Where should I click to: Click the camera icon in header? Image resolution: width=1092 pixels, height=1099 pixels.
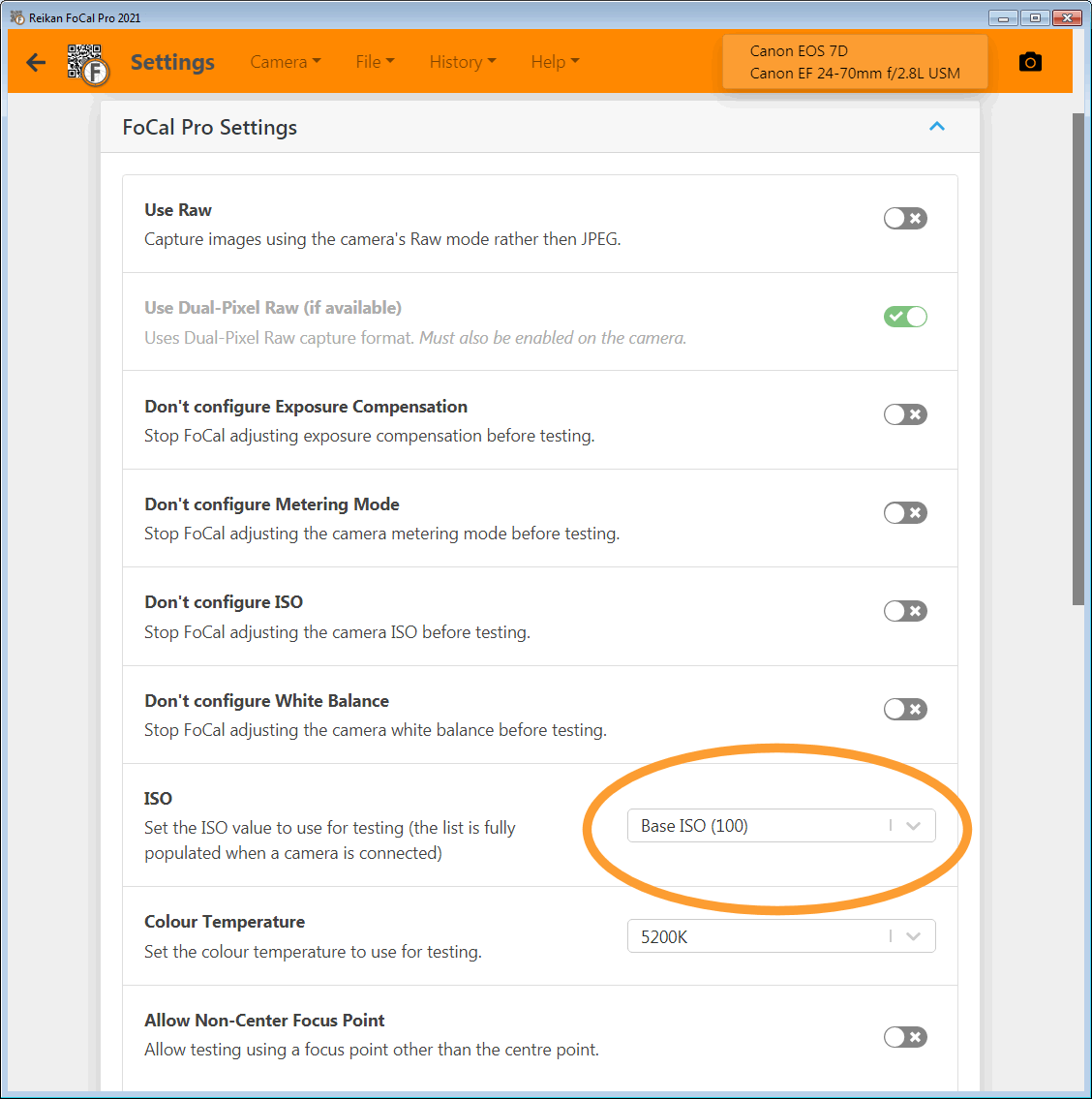1030,62
